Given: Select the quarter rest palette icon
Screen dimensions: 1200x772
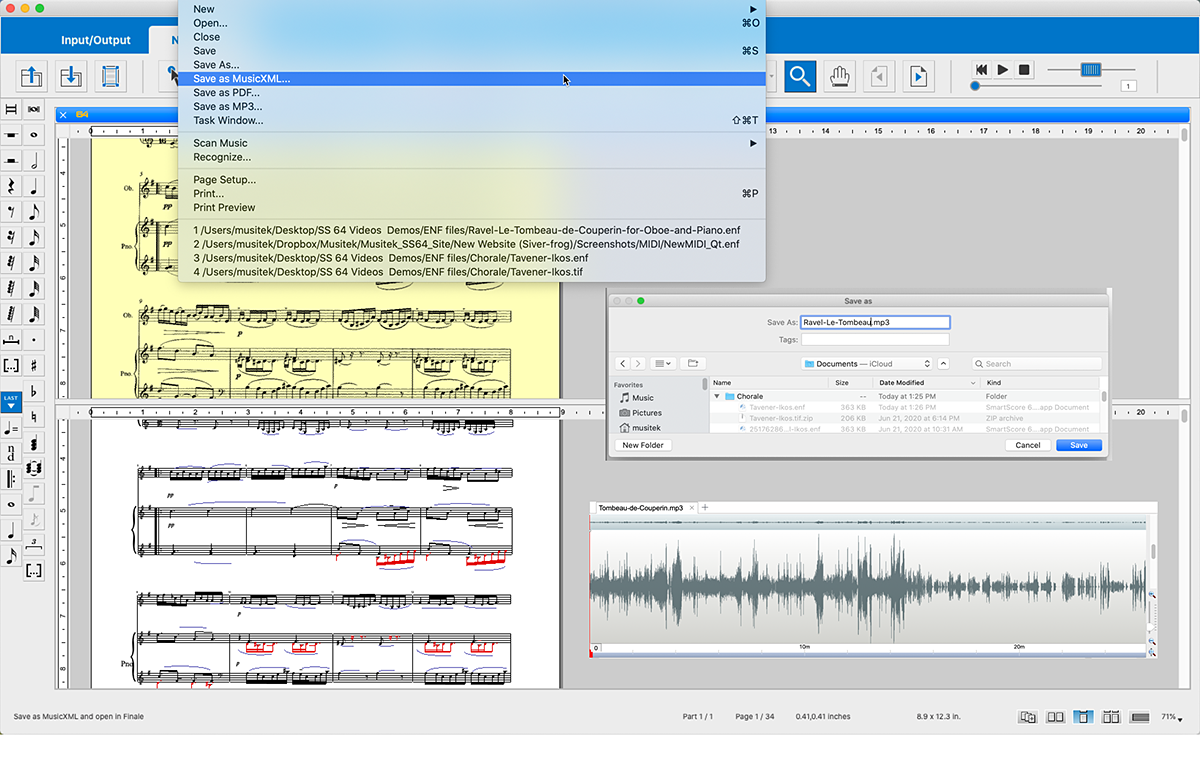Looking at the screenshot, I should 11,186.
